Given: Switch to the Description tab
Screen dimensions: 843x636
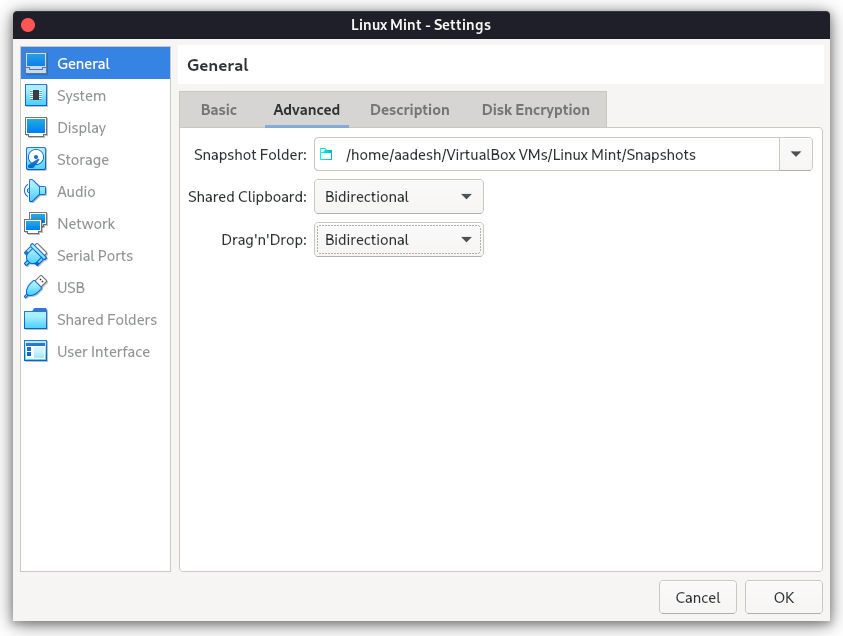Looking at the screenshot, I should (410, 110).
